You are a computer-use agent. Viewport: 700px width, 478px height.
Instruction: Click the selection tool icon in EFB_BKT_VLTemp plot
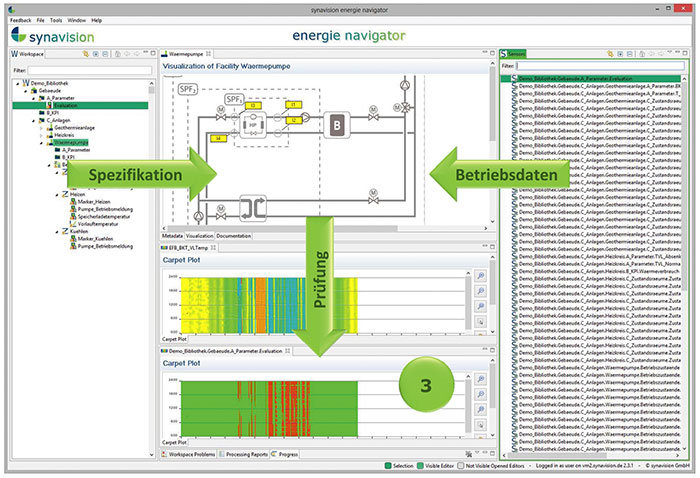point(481,321)
